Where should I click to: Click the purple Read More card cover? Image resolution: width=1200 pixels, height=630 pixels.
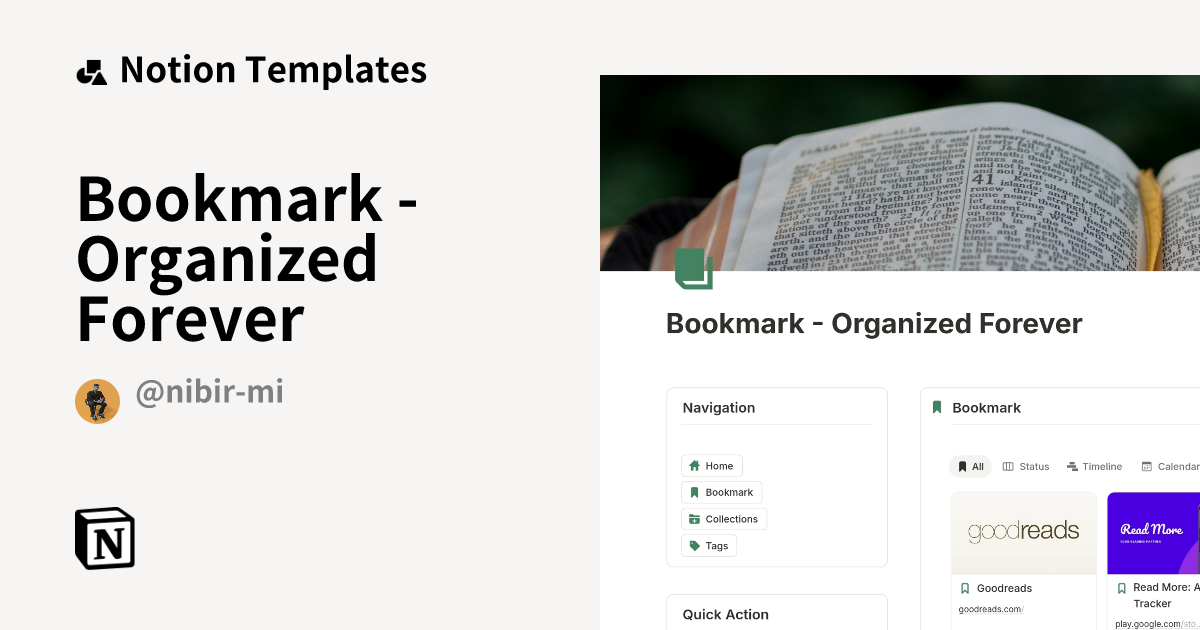click(x=1155, y=532)
